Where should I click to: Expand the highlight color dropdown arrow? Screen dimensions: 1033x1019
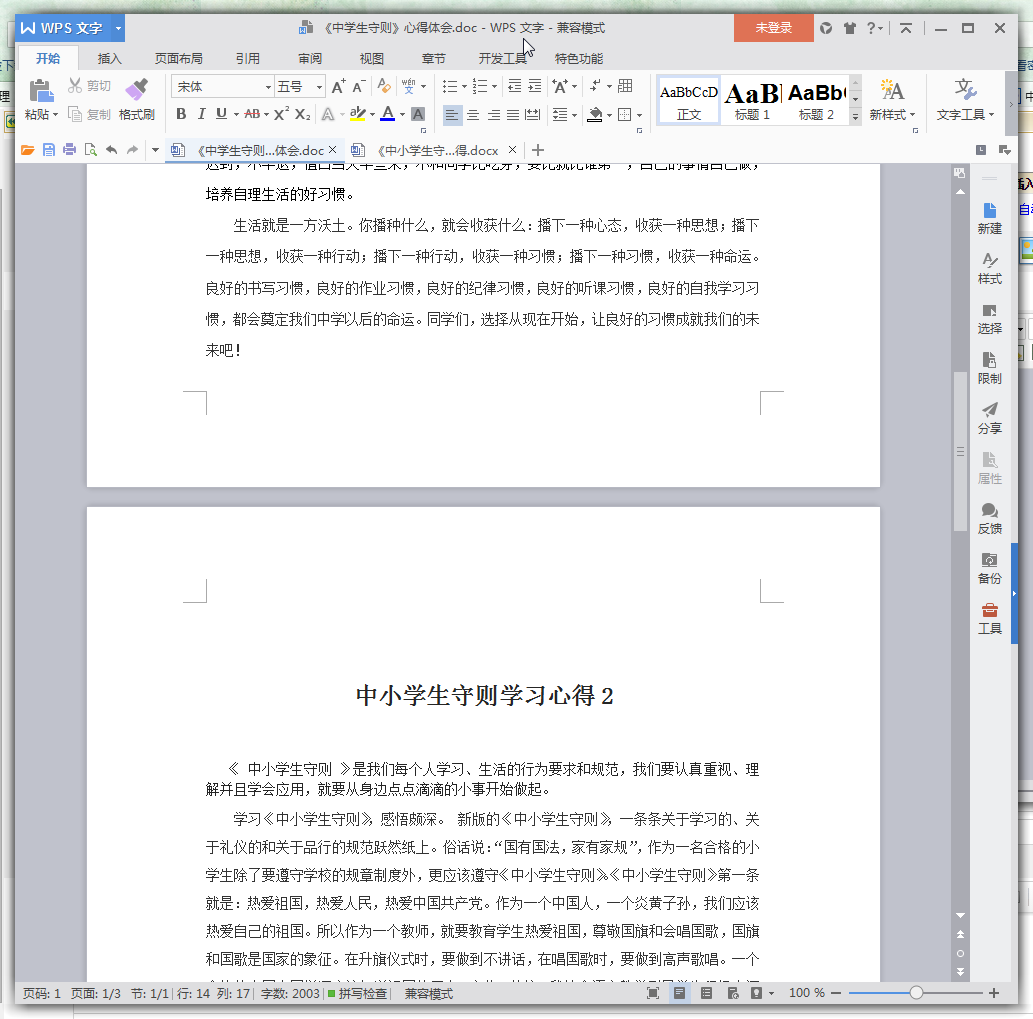[x=372, y=115]
